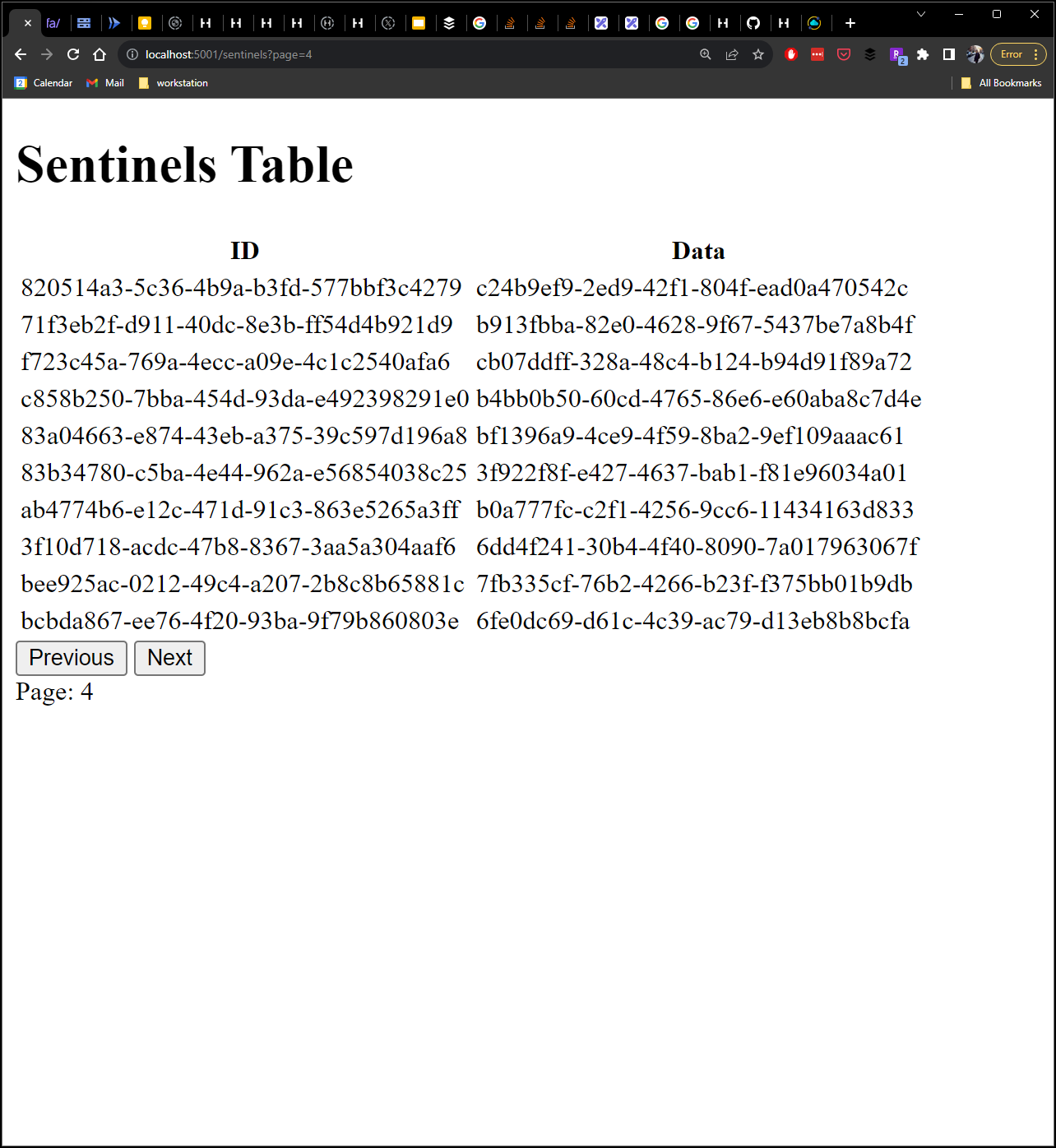Open the tab search chevron dropdown
1056x1148 pixels.
pos(919,15)
